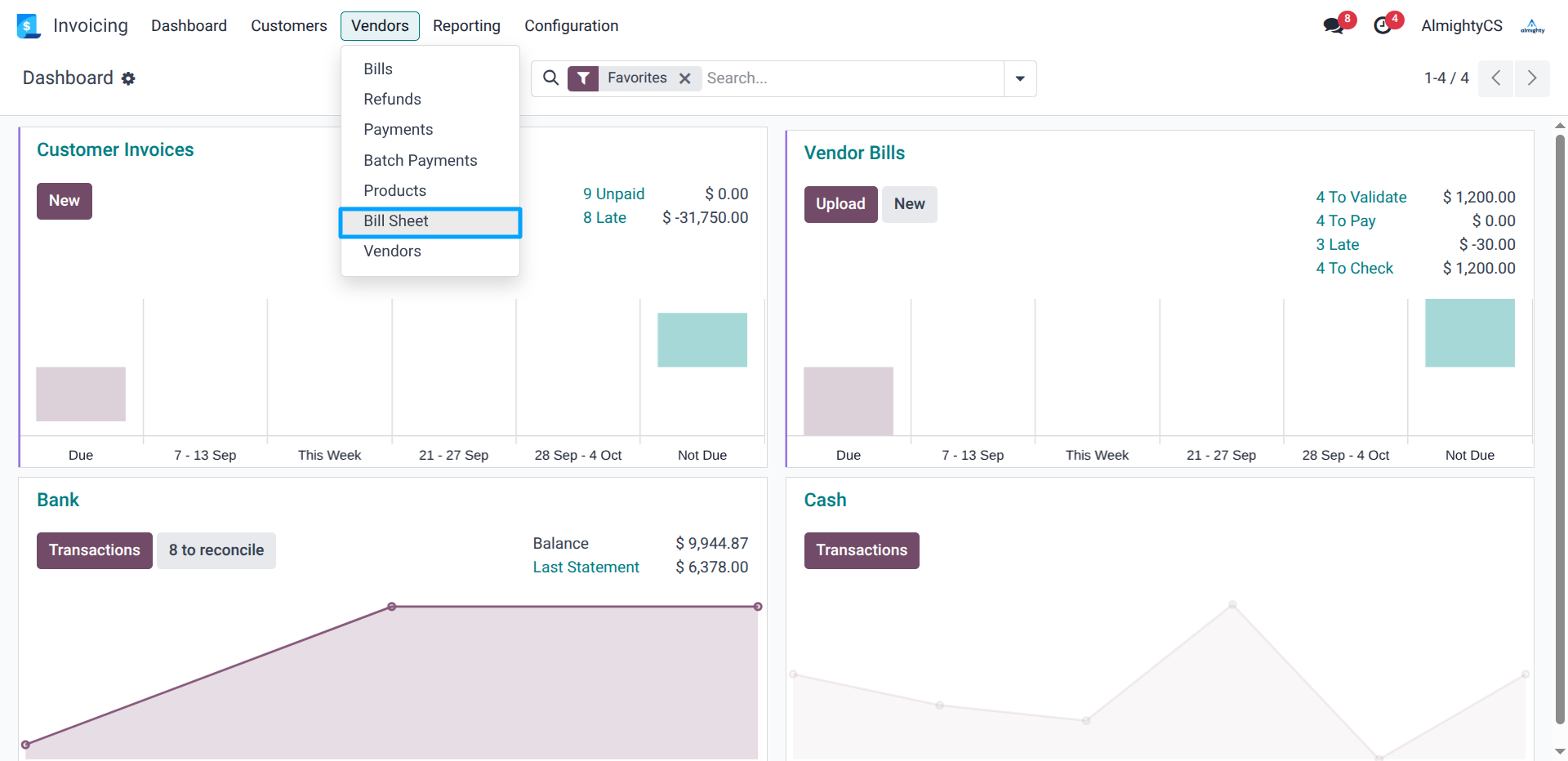1568x761 pixels.
Task: Remove the Favorites filter tag
Action: coord(685,78)
